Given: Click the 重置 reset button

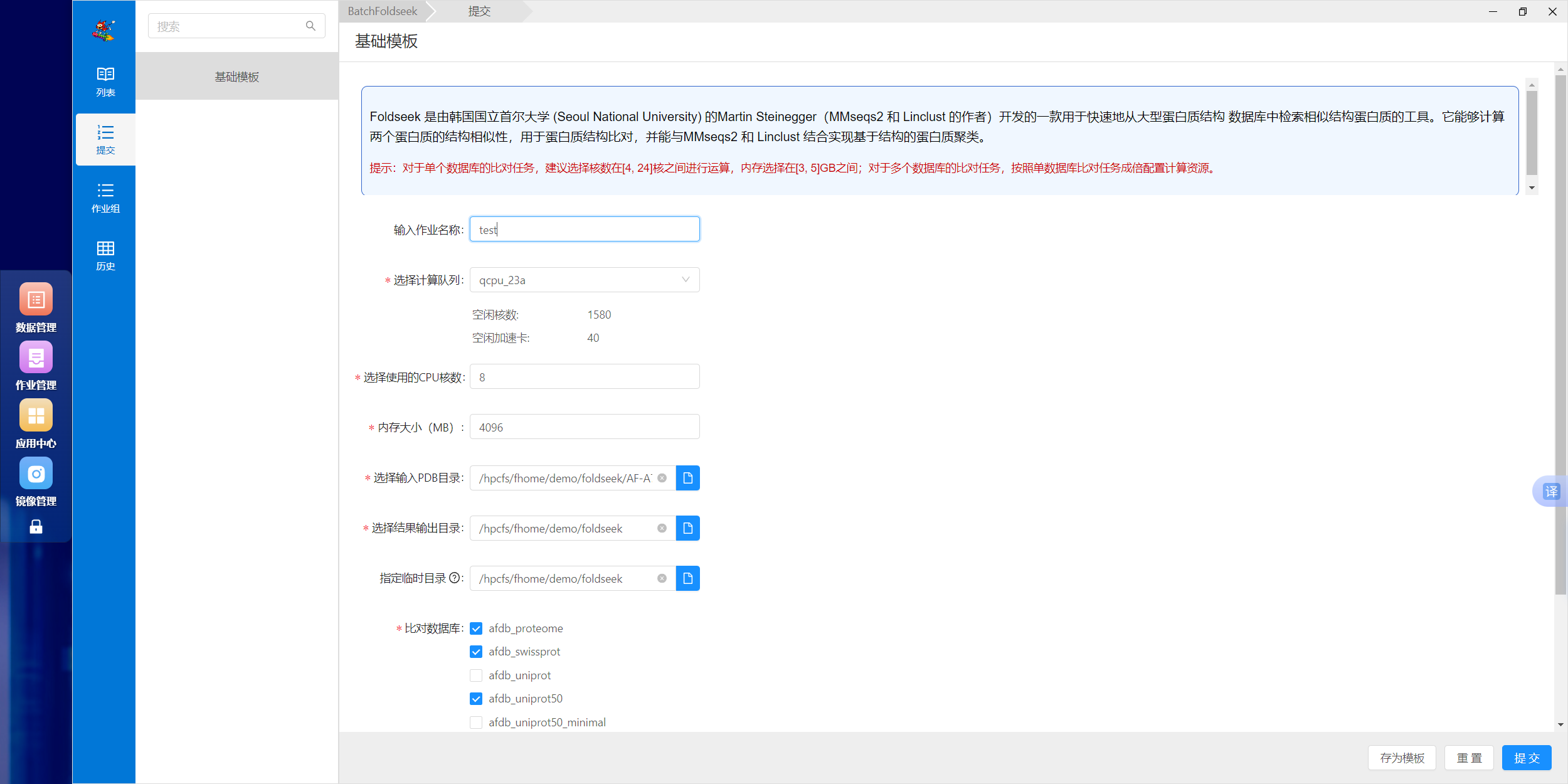Looking at the screenshot, I should (x=1469, y=758).
